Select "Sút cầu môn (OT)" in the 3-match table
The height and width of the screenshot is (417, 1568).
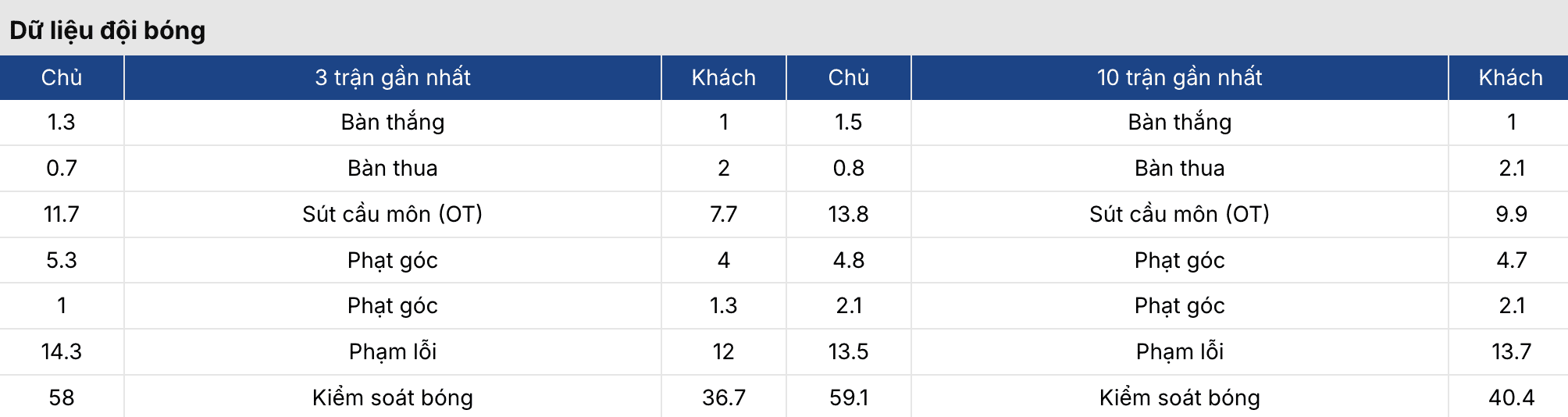point(393,214)
